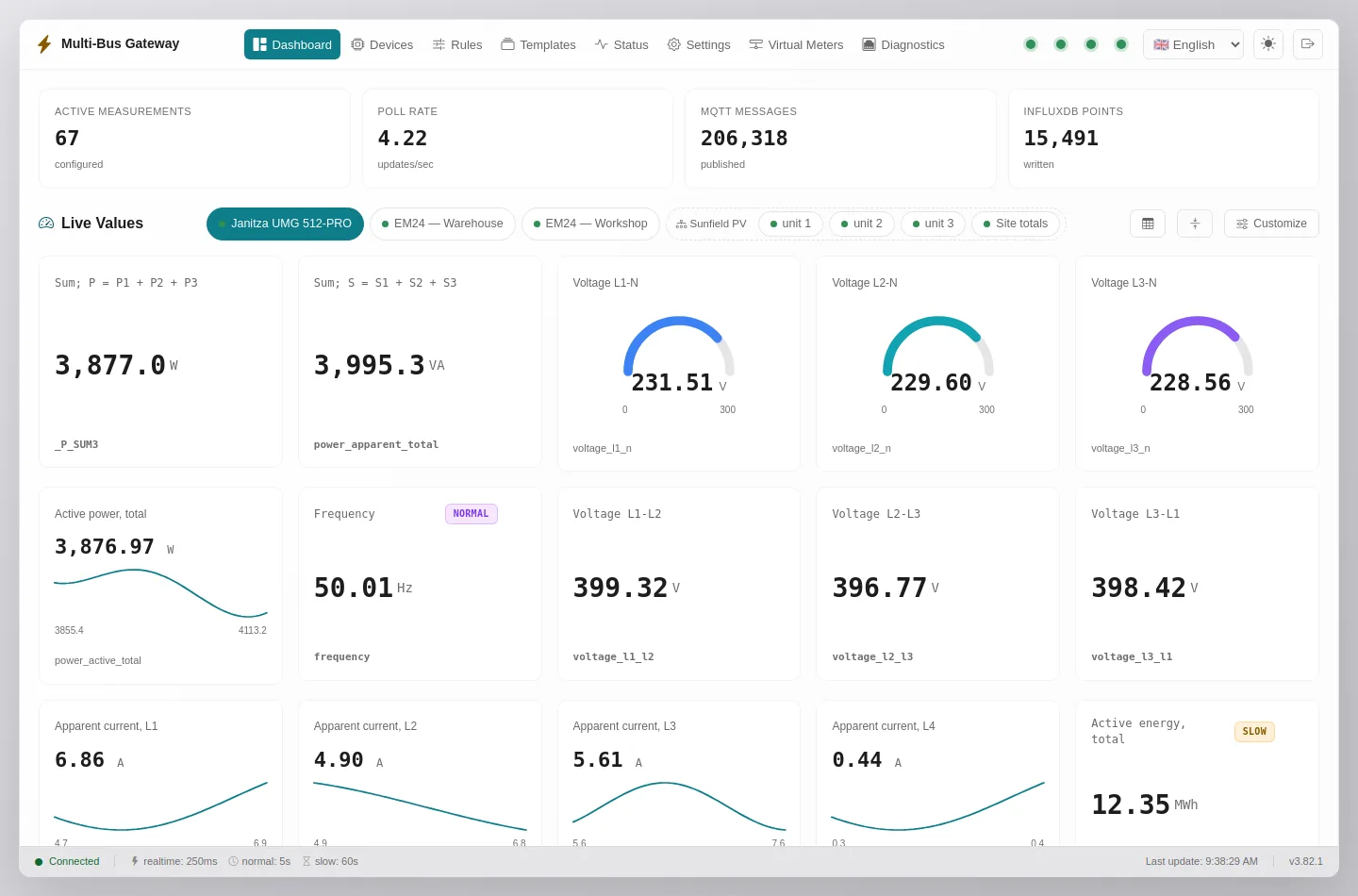
Task: Select the unit 1 chip
Action: click(x=790, y=224)
